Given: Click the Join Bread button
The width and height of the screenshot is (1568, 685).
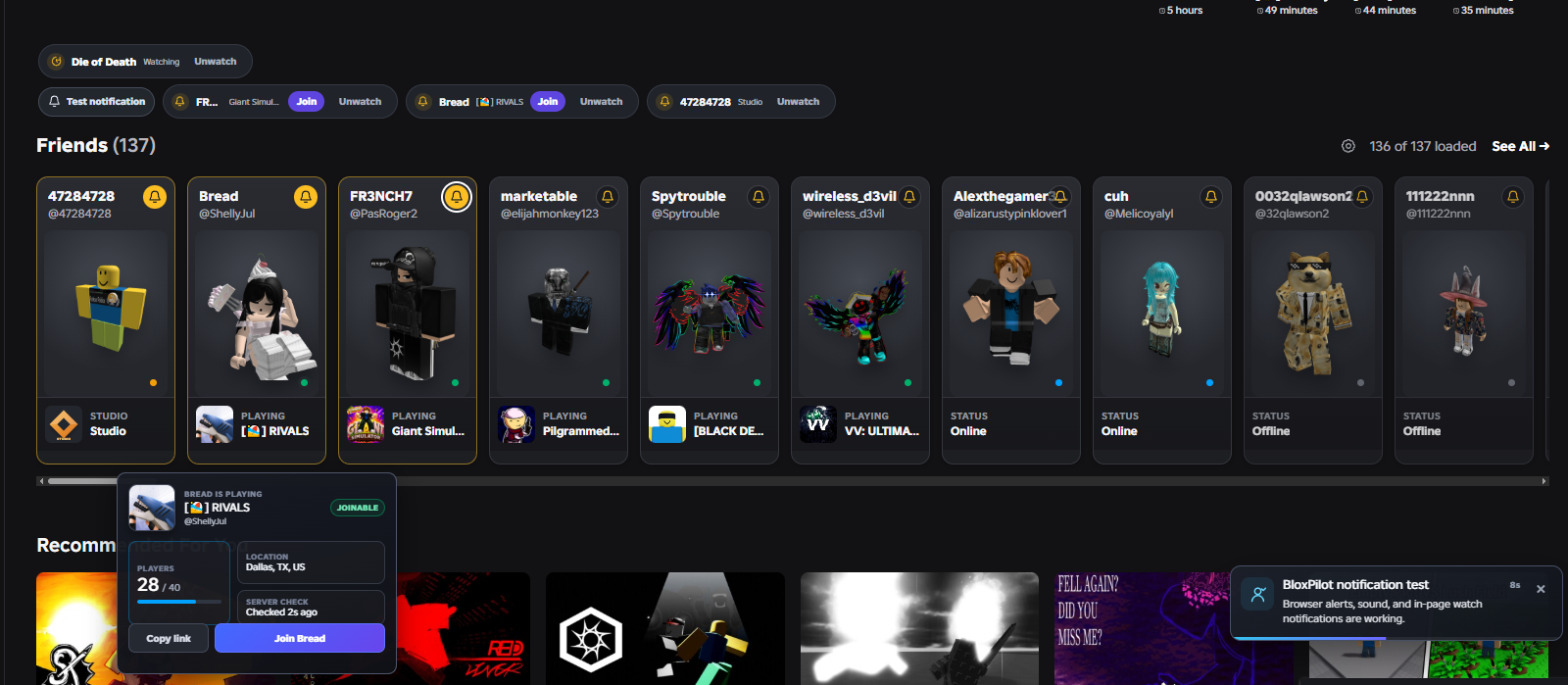Looking at the screenshot, I should point(300,638).
